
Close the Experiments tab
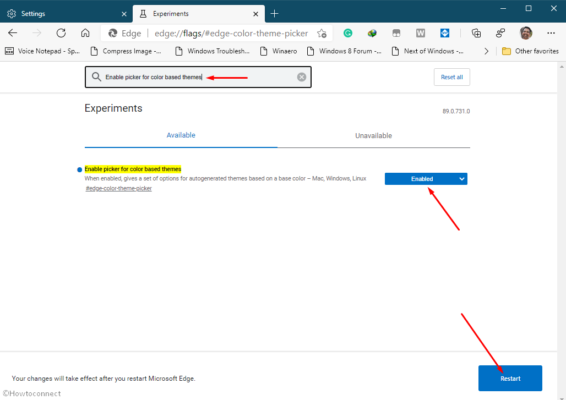pyautogui.click(x=256, y=14)
